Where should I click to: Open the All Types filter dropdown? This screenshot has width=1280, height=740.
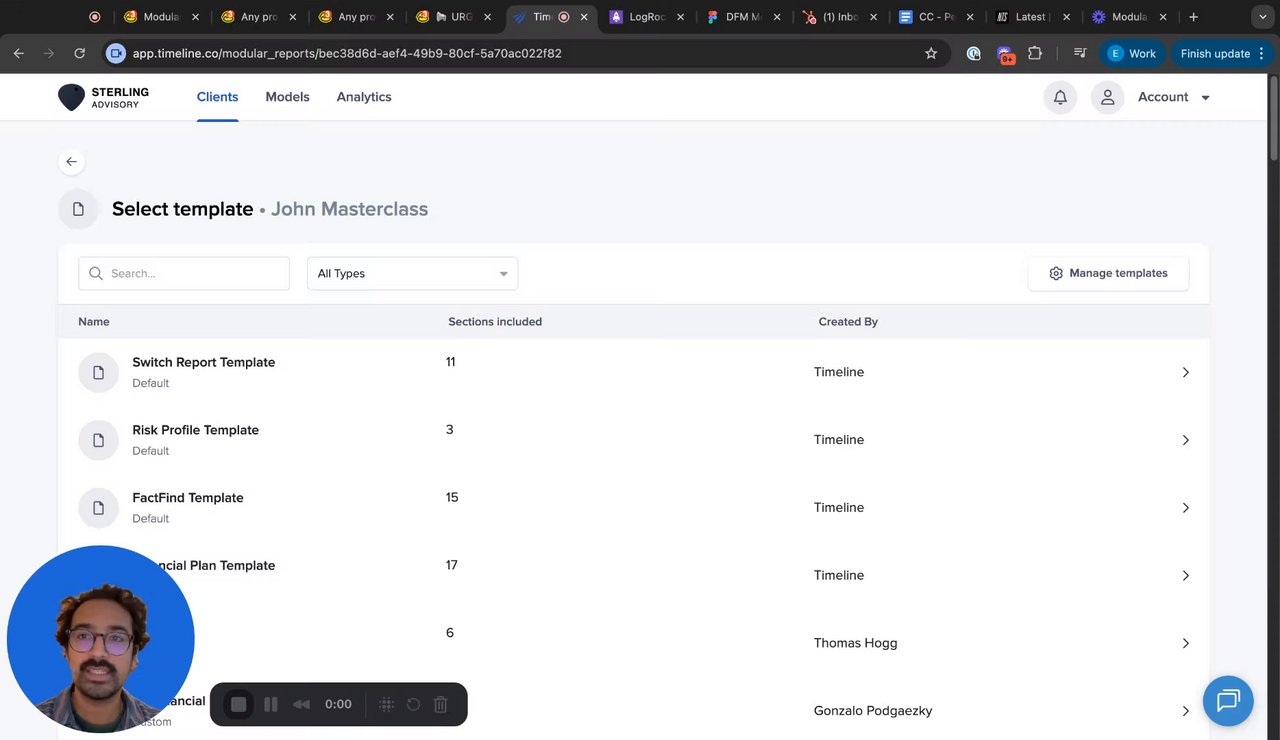[412, 273]
